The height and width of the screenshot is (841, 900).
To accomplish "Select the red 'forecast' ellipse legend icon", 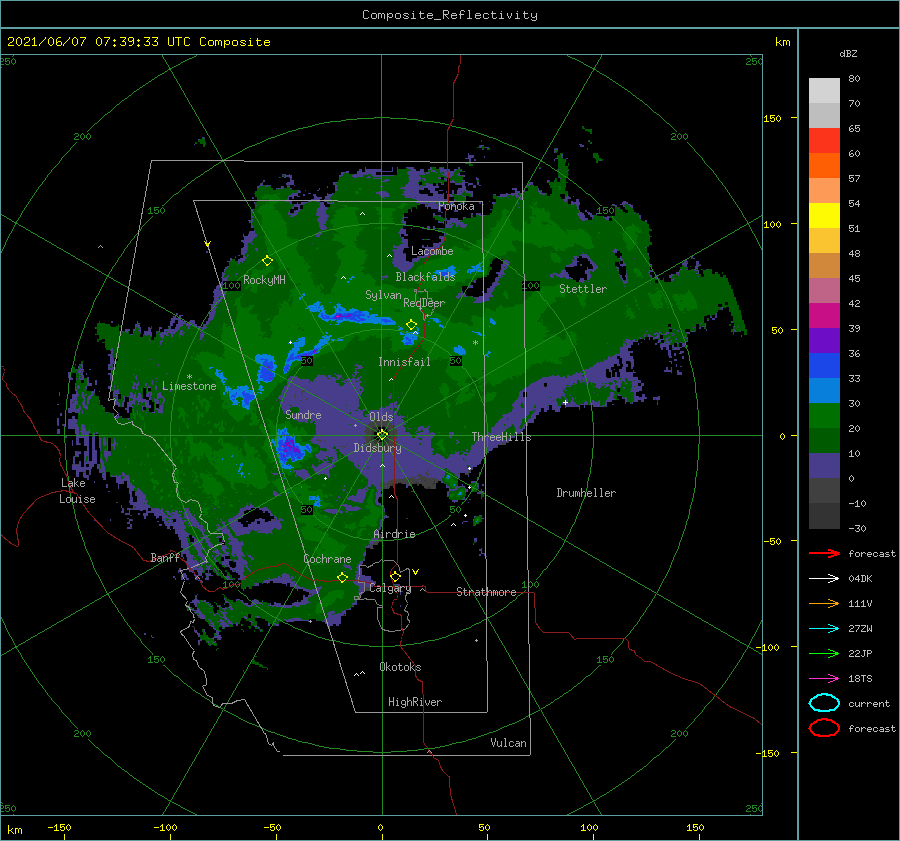I will pyautogui.click(x=824, y=728).
